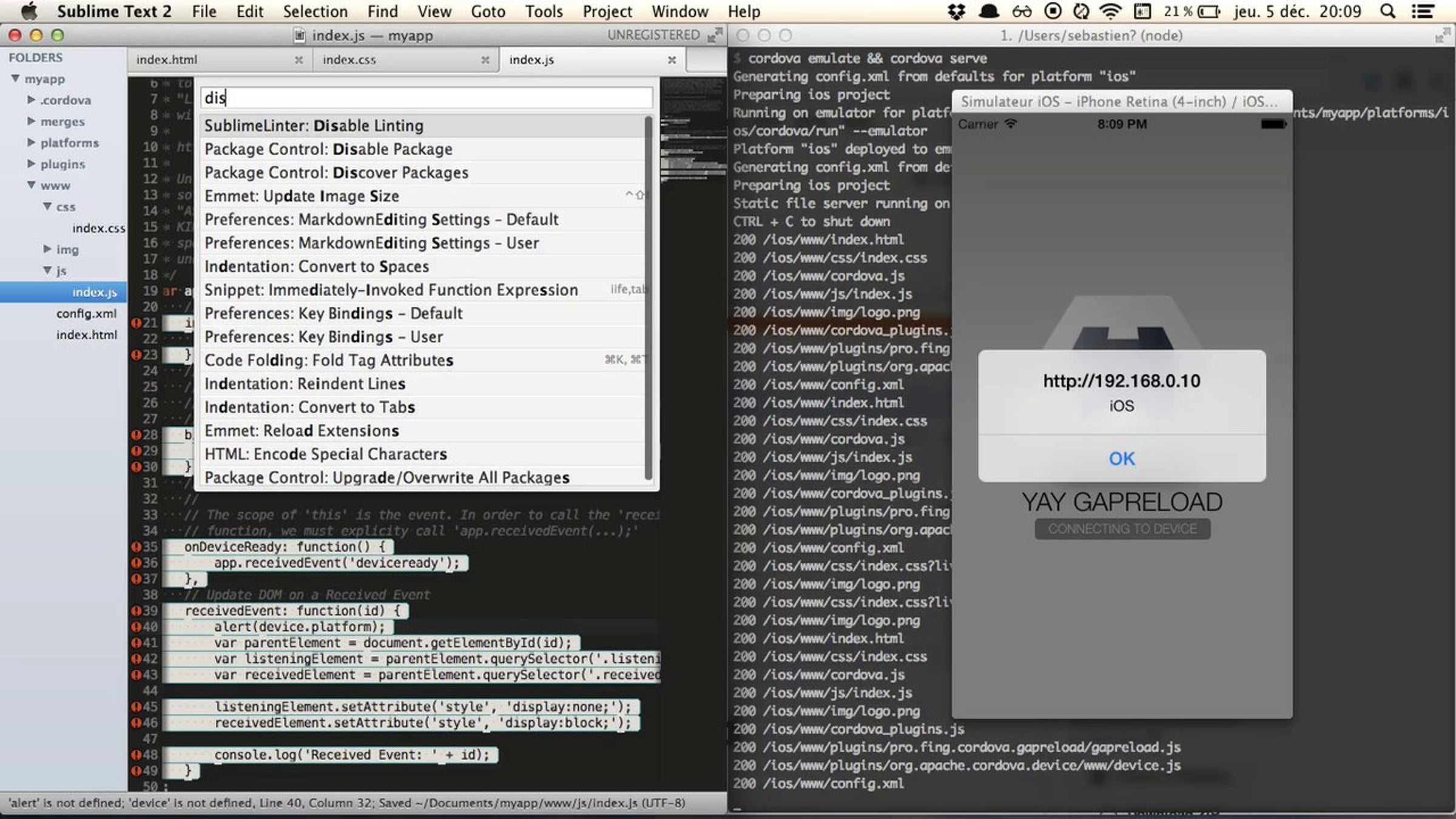Click the battery status icon
The width and height of the screenshot is (1456, 819).
point(1209,11)
